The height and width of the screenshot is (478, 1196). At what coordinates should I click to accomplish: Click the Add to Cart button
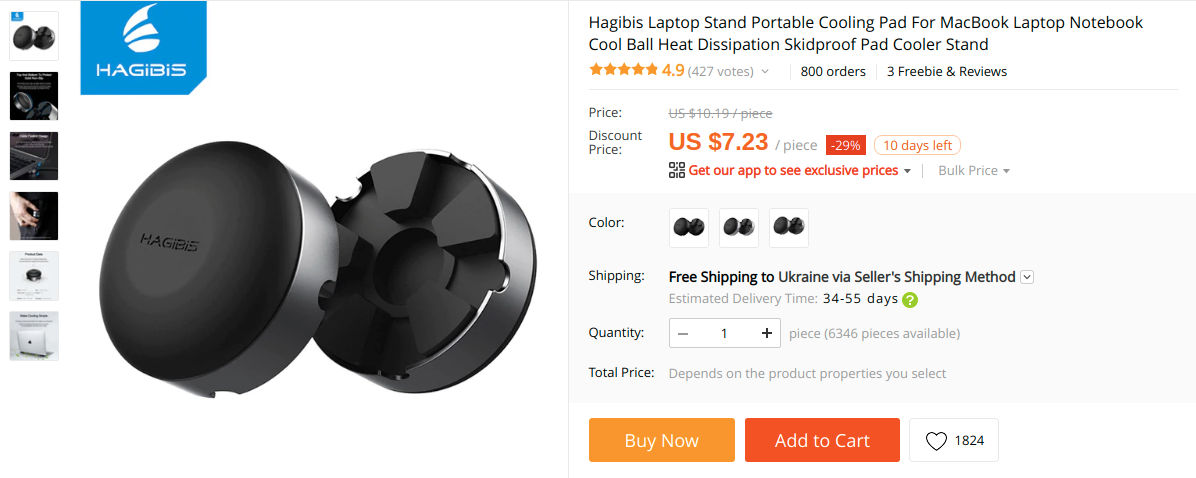click(x=822, y=440)
